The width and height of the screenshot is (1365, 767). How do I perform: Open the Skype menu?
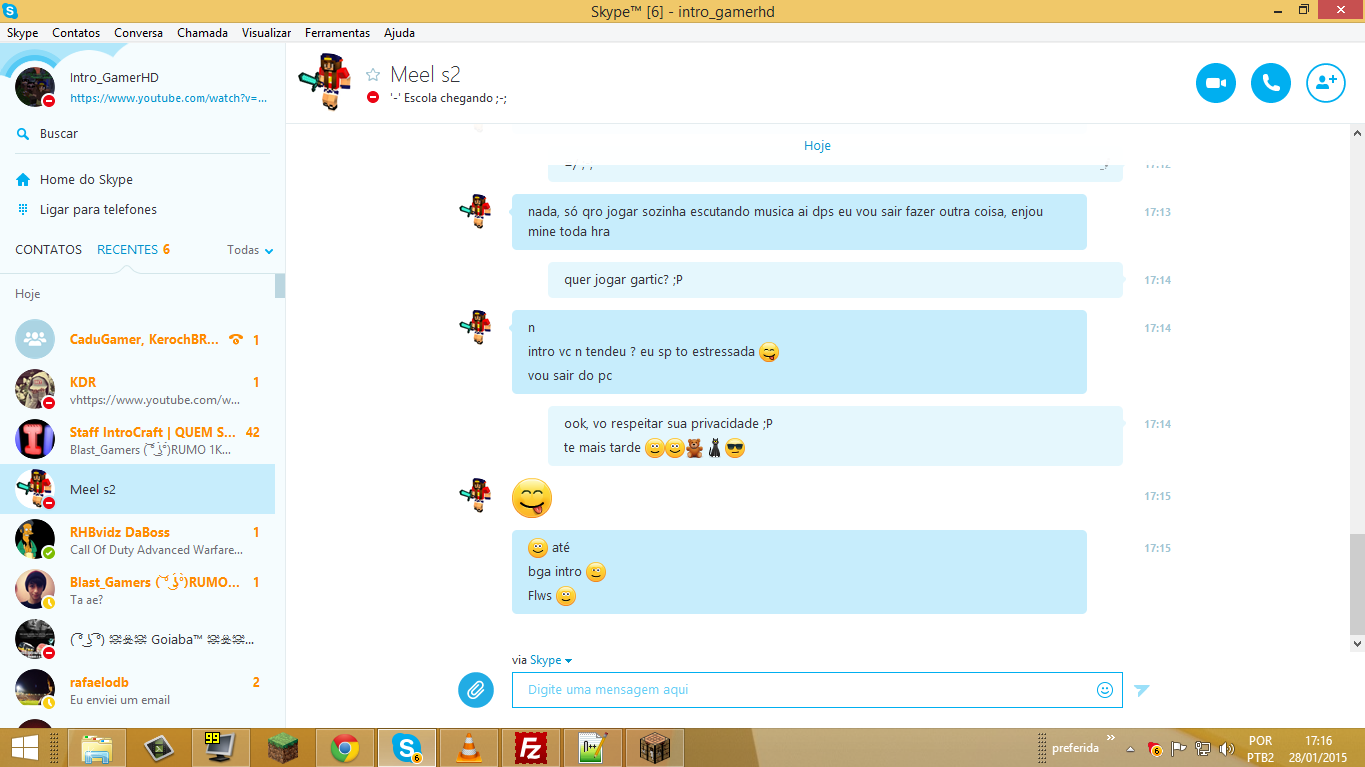(x=22, y=33)
